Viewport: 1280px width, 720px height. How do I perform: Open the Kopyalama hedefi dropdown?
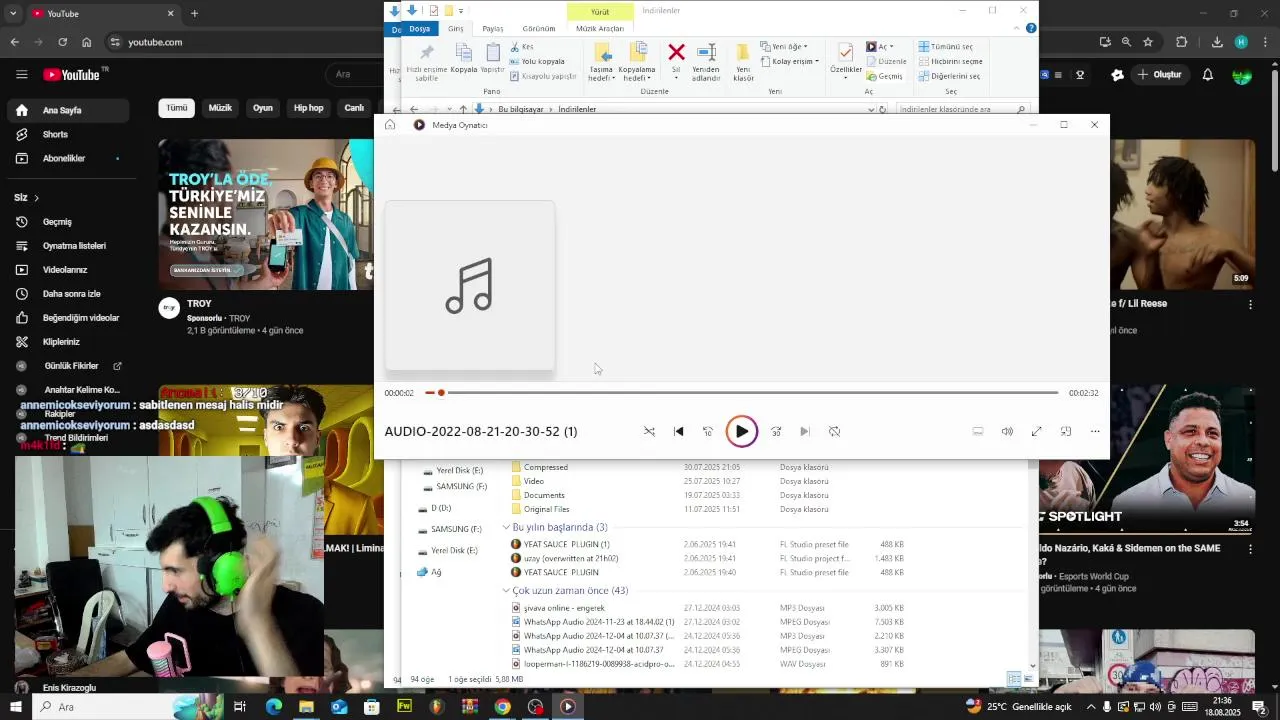[x=637, y=62]
